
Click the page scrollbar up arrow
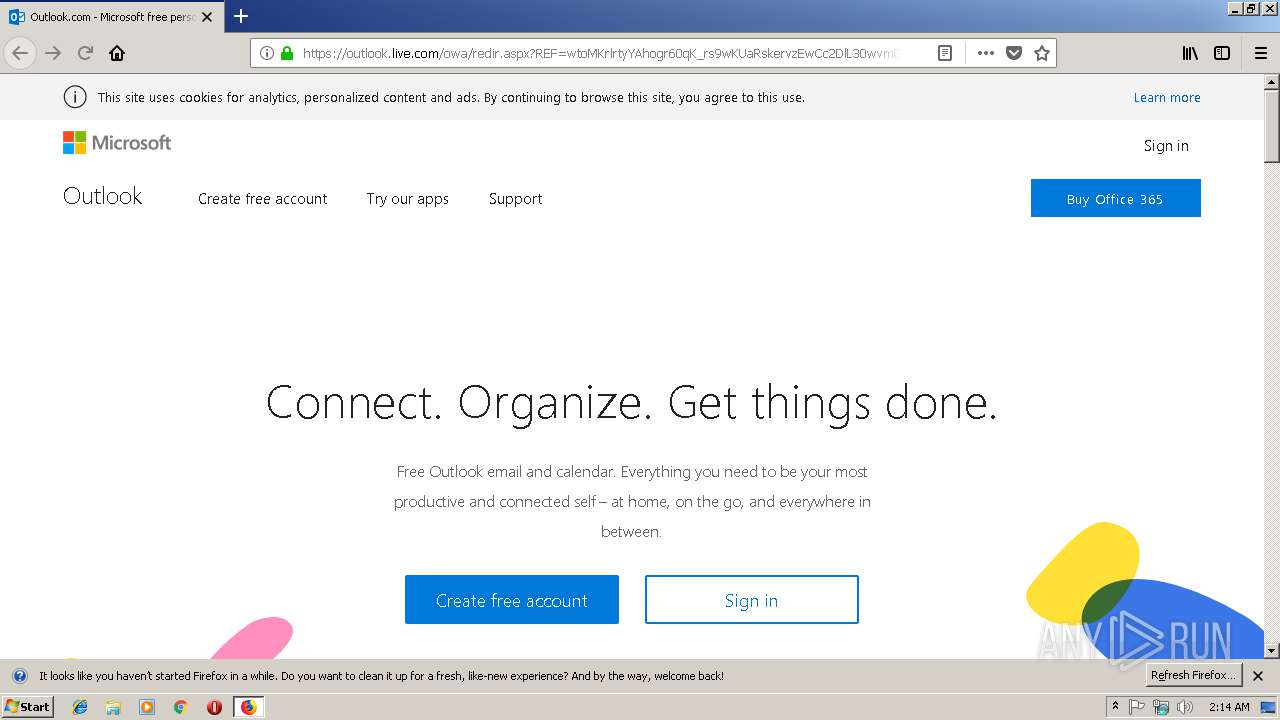coord(1272,81)
